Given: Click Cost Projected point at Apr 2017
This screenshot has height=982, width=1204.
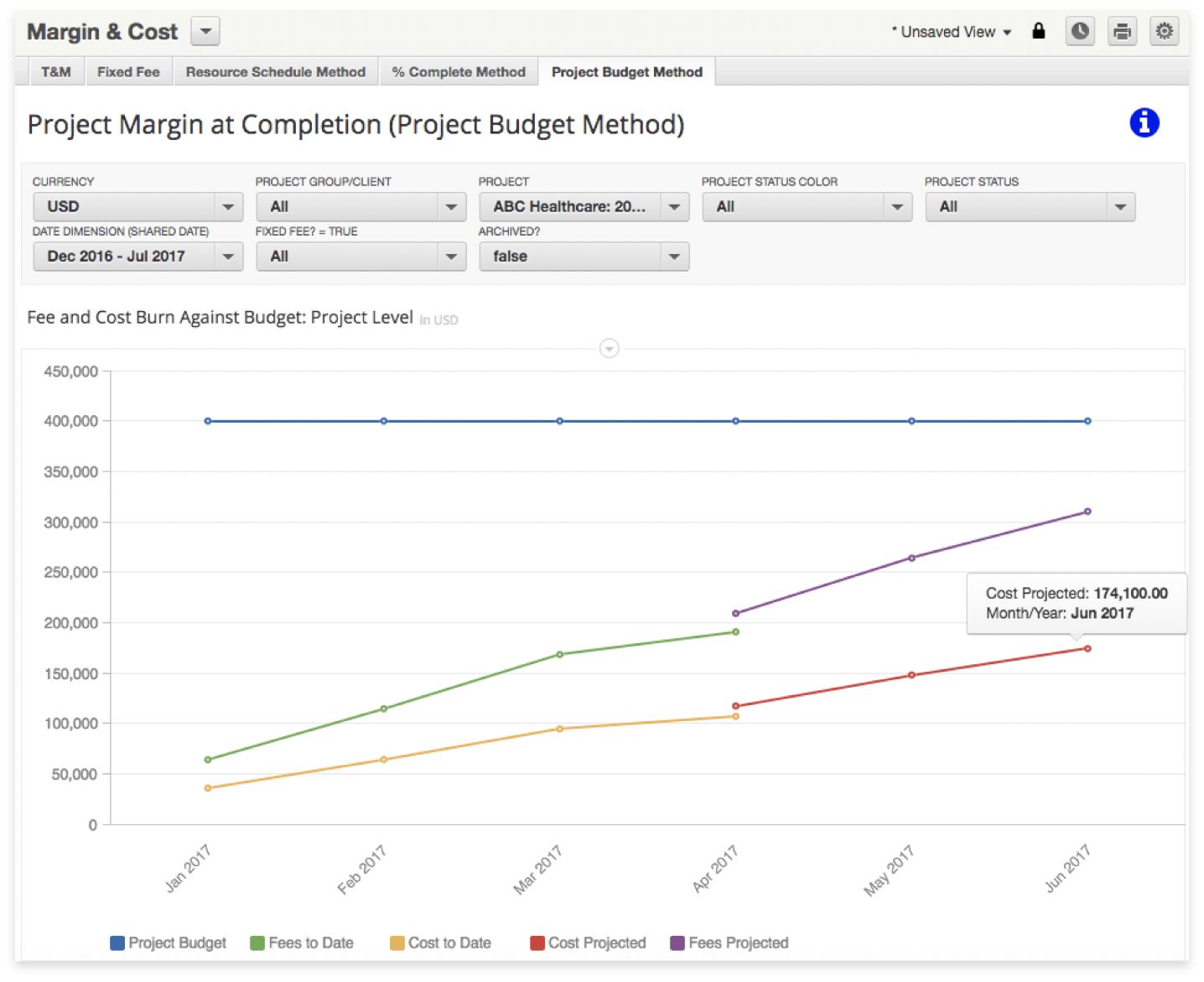Looking at the screenshot, I should [736, 706].
